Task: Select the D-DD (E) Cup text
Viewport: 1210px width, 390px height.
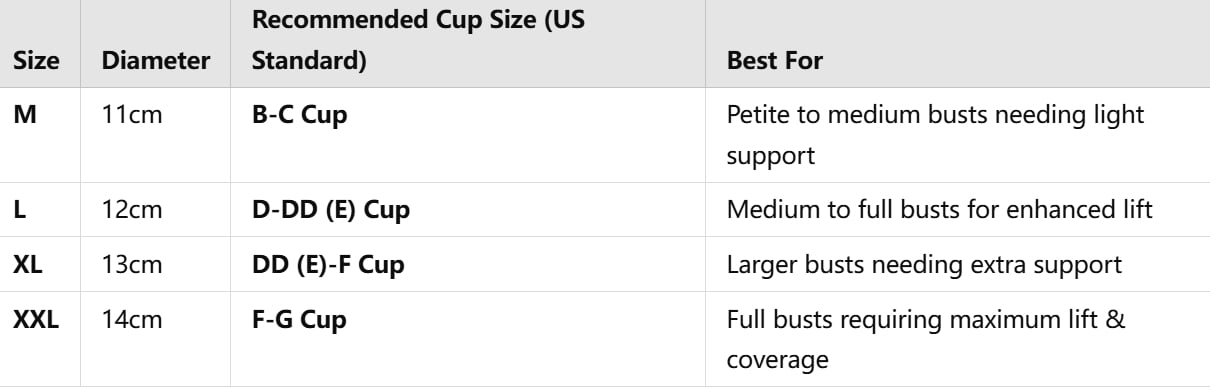Action: (331, 211)
